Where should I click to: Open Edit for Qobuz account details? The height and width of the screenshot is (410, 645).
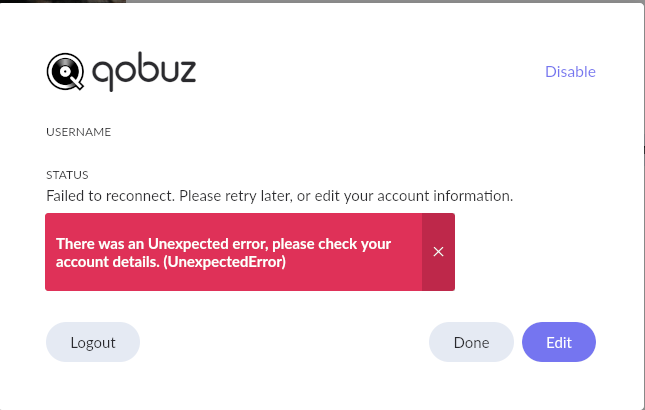(559, 342)
